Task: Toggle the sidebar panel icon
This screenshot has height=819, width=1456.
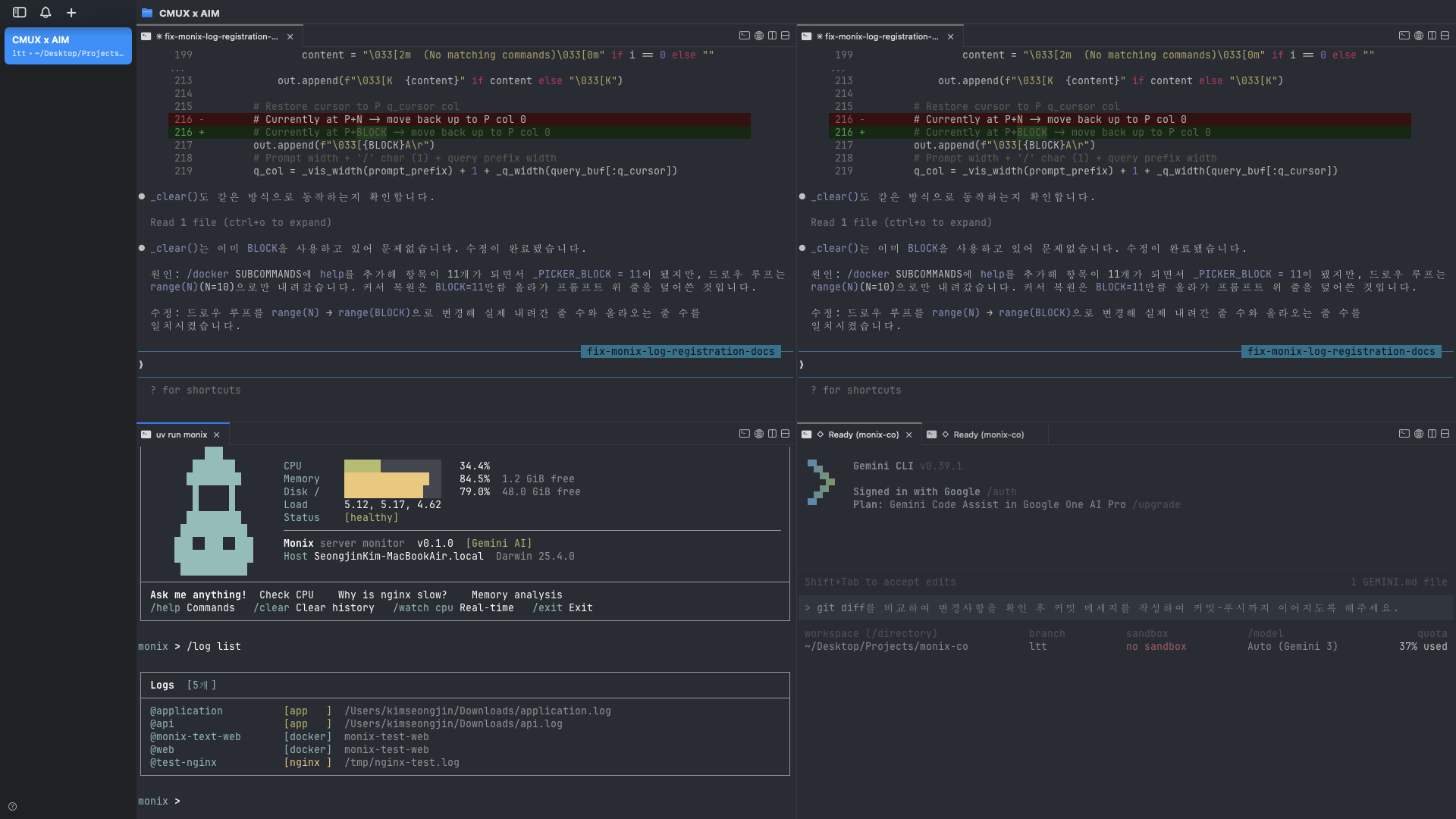Action: [x=20, y=13]
